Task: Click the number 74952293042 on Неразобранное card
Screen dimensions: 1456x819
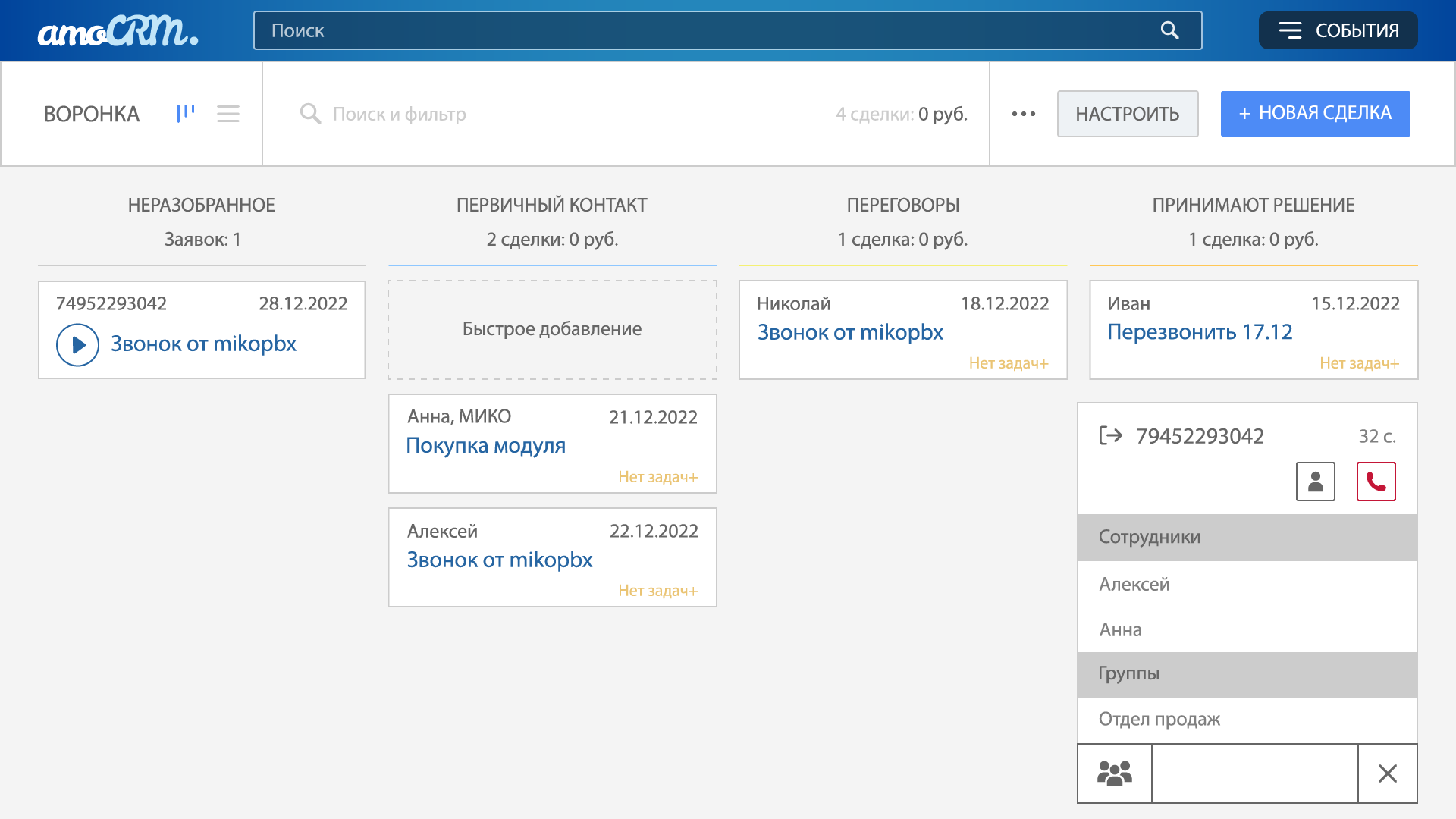Action: (111, 303)
